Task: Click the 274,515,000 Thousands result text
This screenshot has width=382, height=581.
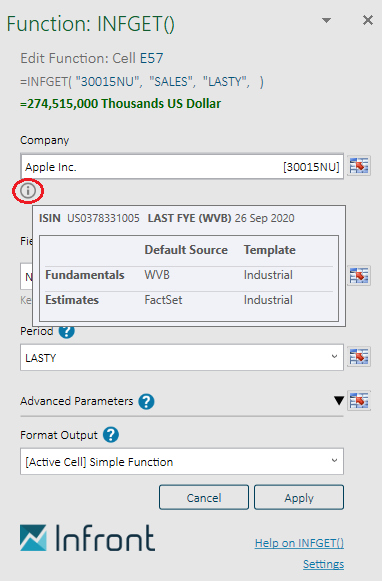Action: pyautogui.click(x=120, y=103)
